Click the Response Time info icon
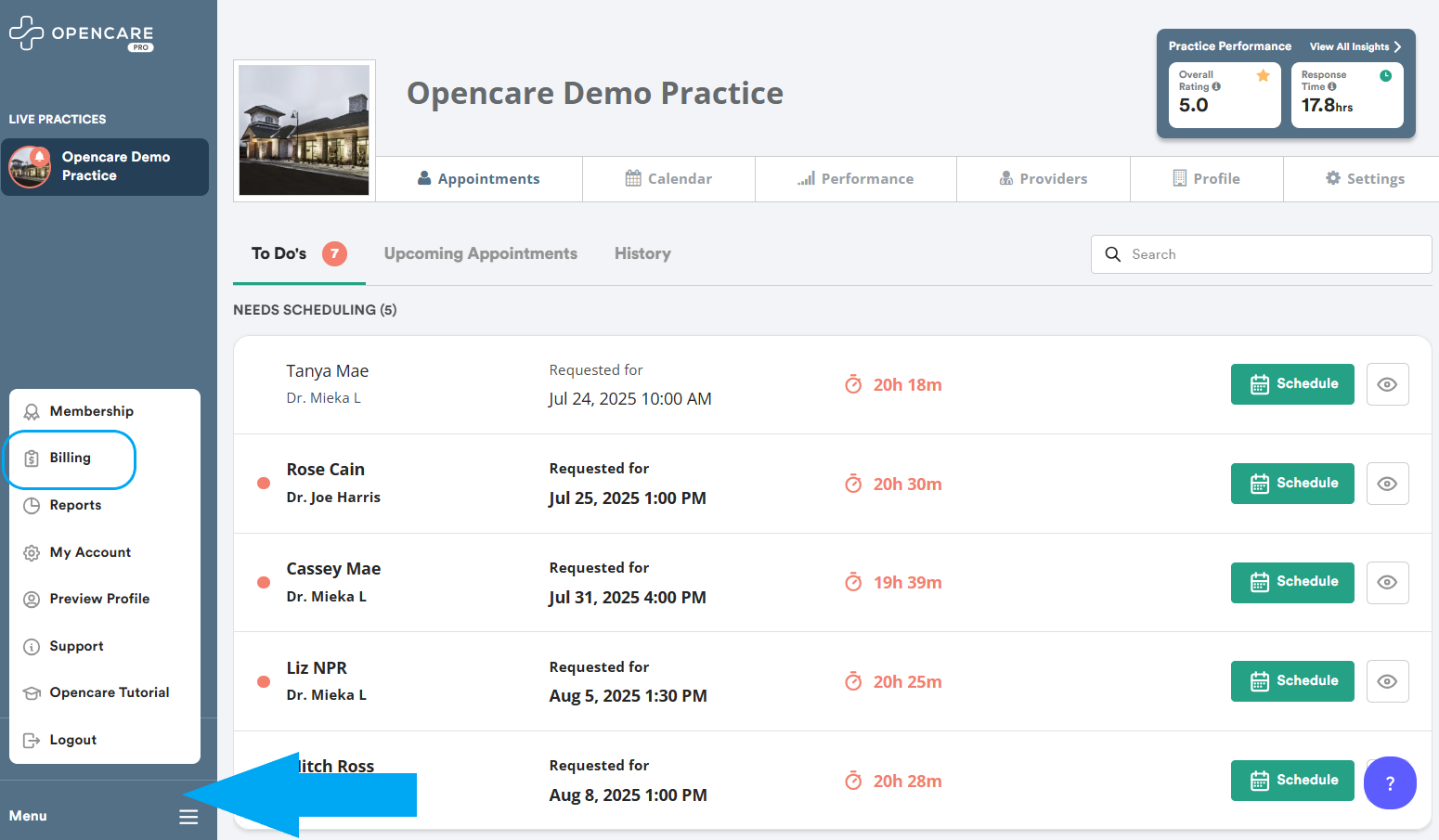1439x840 pixels. tap(1332, 87)
